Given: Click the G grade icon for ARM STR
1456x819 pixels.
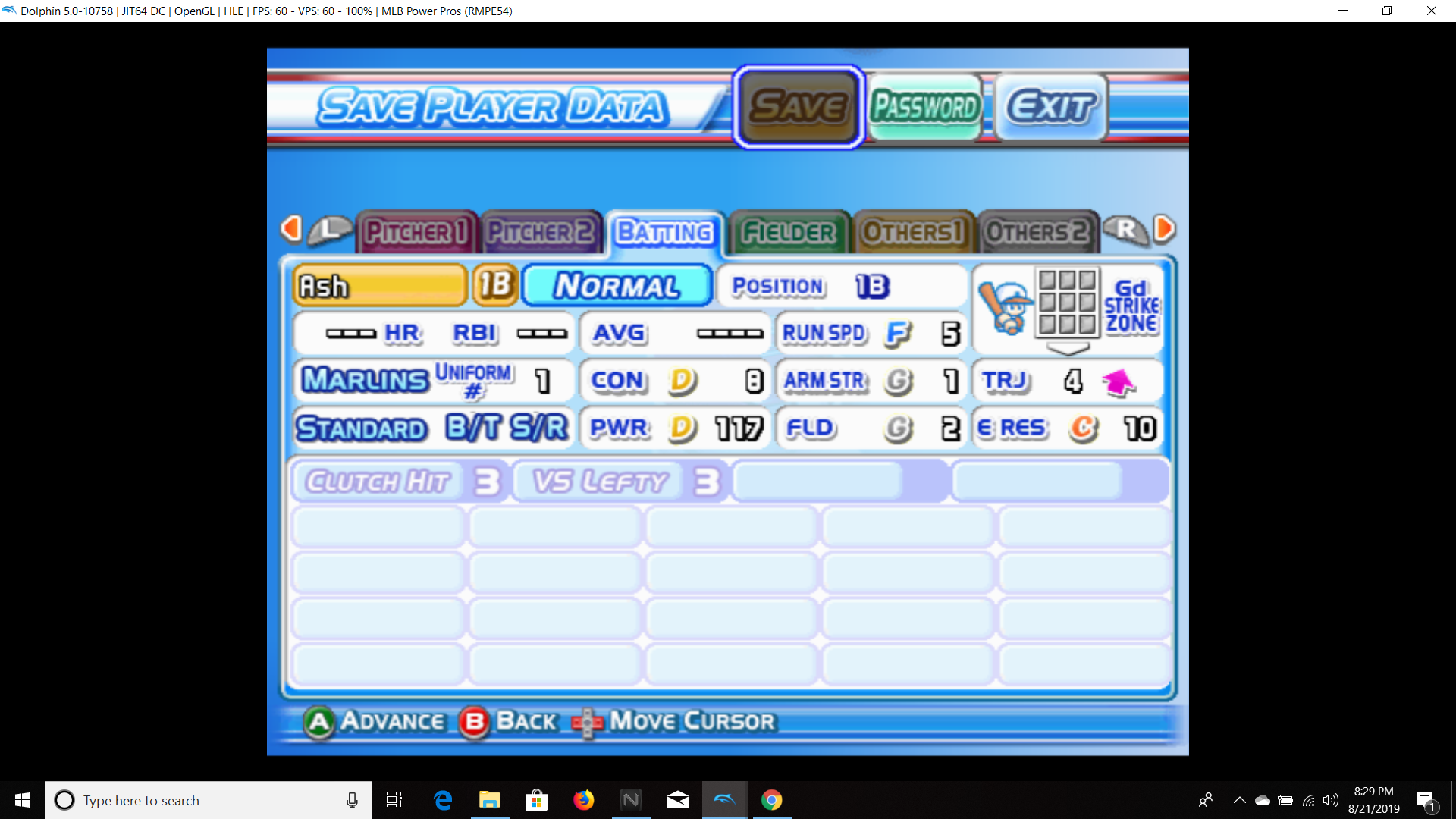Looking at the screenshot, I should pos(899,381).
